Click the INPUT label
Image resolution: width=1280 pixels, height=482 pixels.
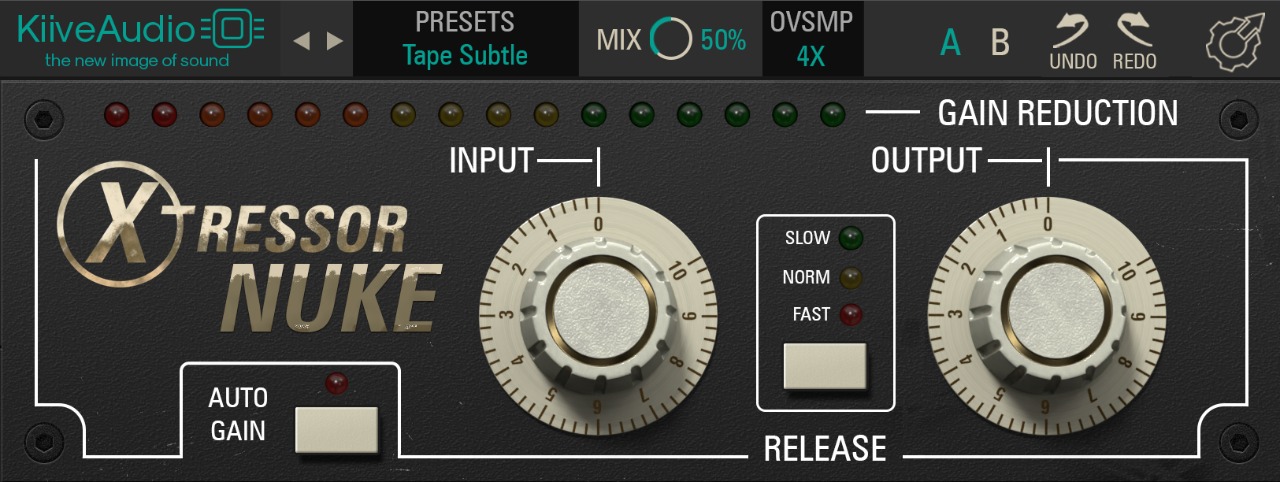point(491,160)
